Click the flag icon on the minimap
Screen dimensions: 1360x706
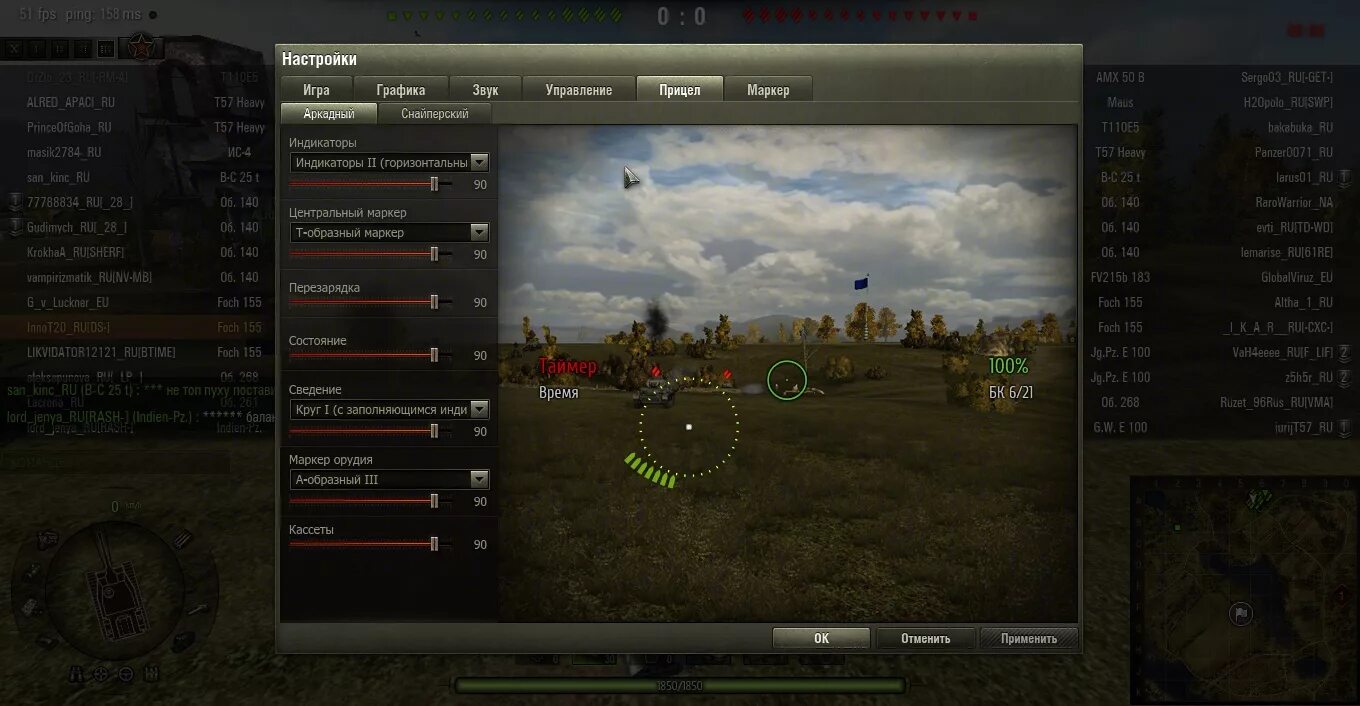1241,614
